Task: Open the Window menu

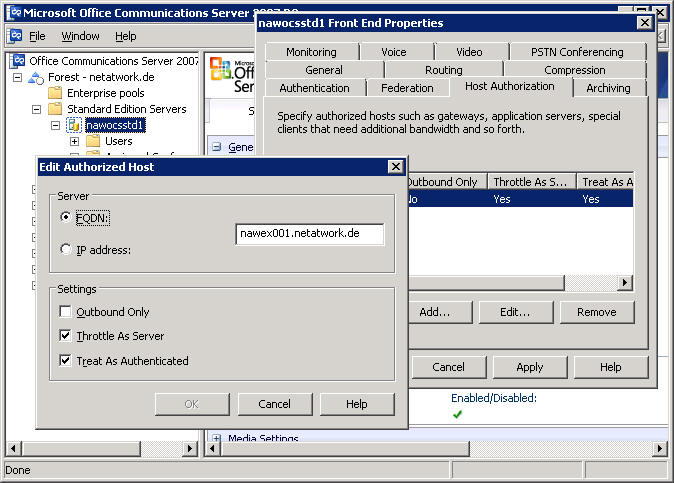Action: 80,36
